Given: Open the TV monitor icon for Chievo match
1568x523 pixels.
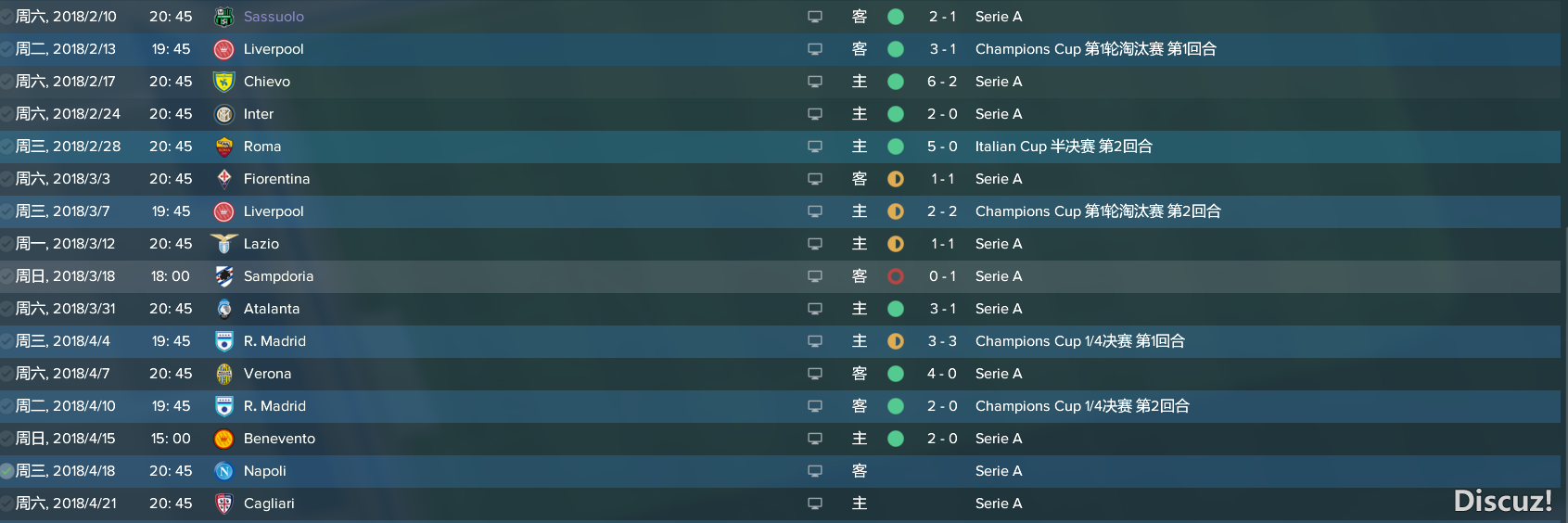Looking at the screenshot, I should 815,82.
